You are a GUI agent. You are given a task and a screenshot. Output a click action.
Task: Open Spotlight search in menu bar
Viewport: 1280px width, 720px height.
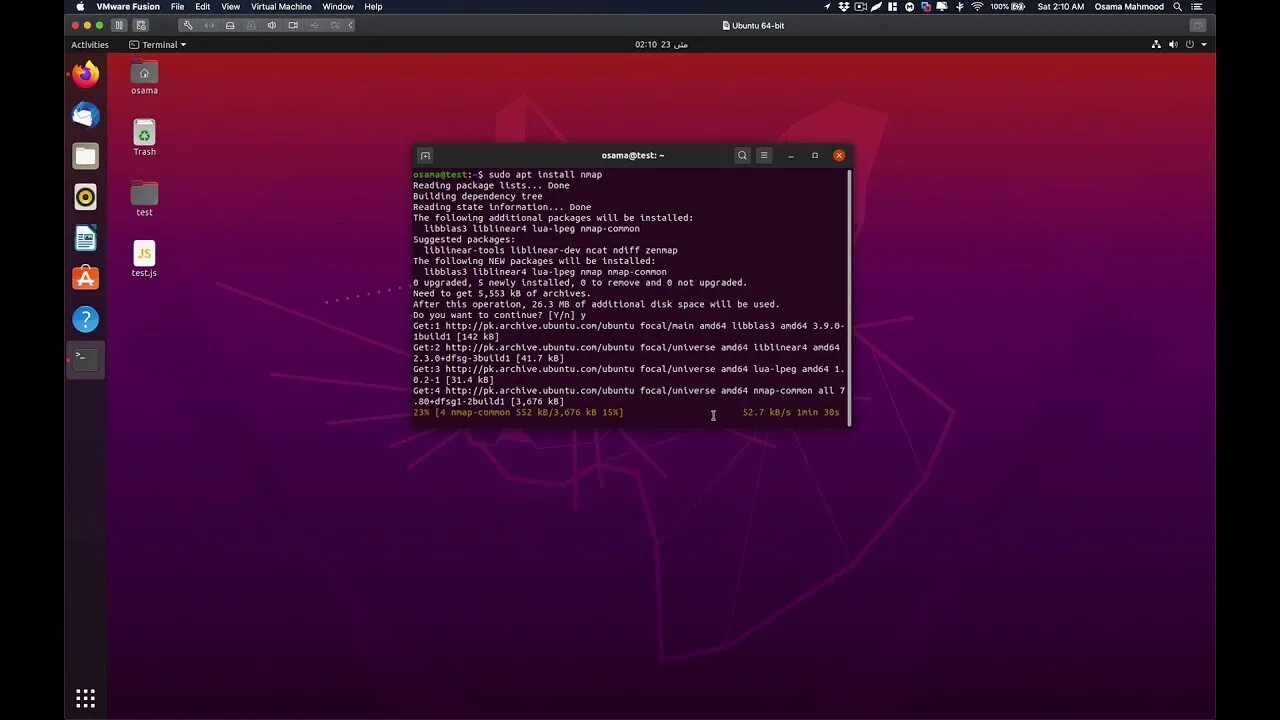[1177, 7]
